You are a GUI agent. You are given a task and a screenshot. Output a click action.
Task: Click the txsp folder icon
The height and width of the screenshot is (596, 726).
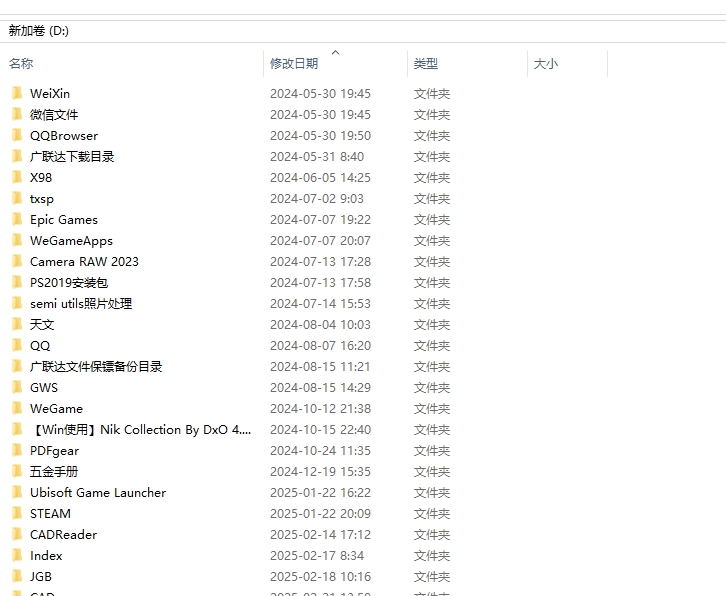(x=17, y=199)
